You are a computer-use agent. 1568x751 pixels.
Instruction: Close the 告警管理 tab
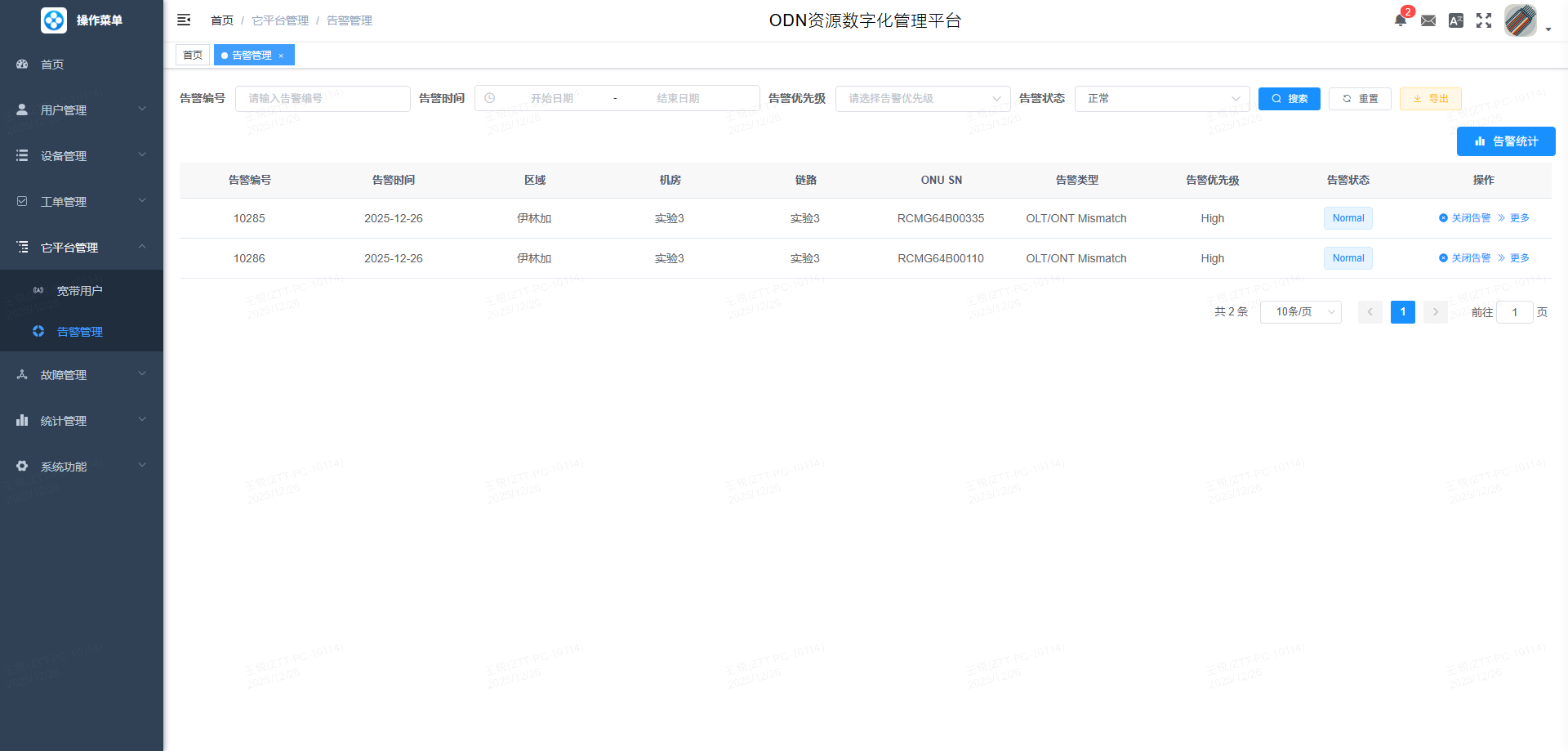(281, 56)
